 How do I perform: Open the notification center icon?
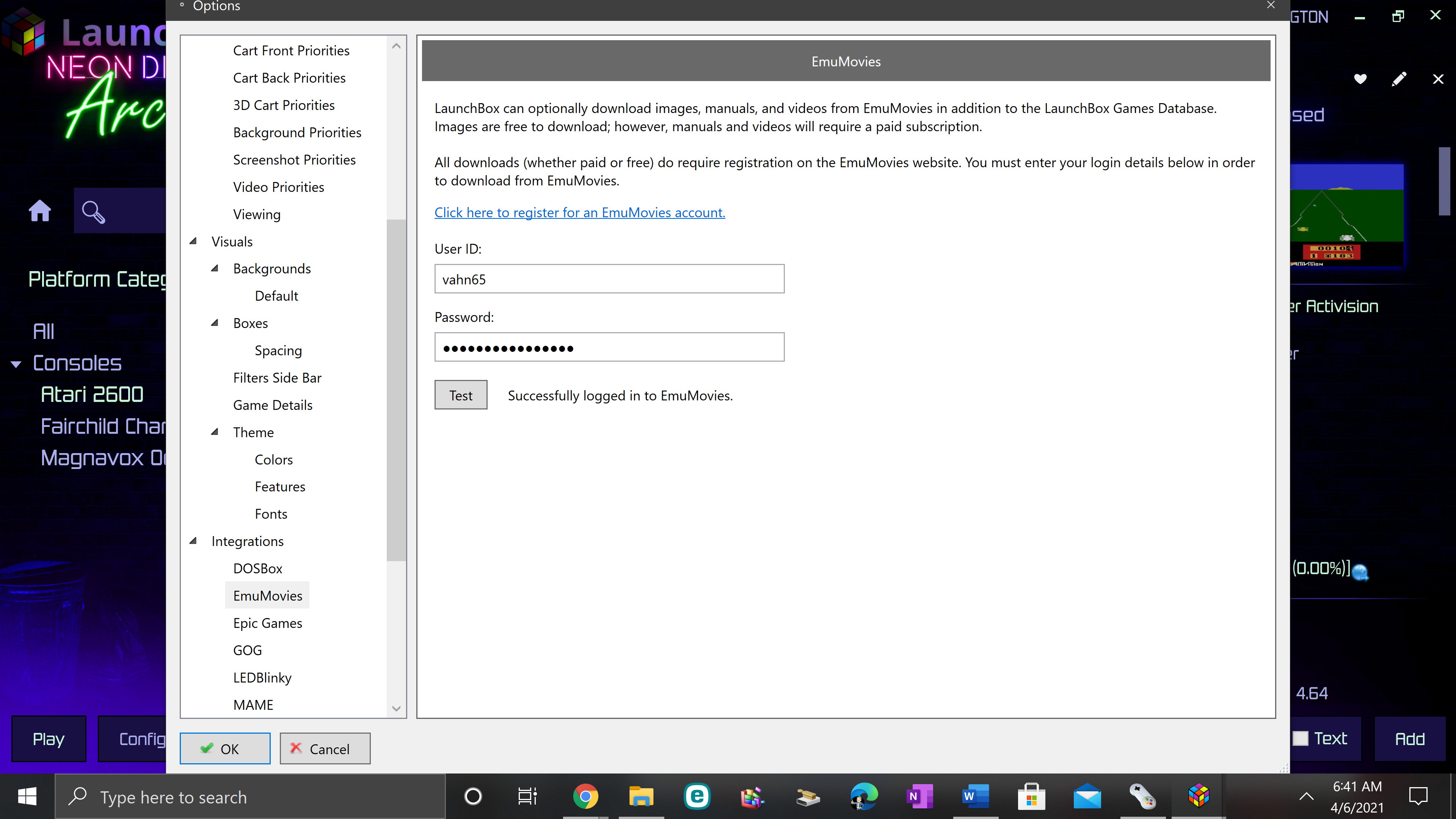[x=1418, y=797]
